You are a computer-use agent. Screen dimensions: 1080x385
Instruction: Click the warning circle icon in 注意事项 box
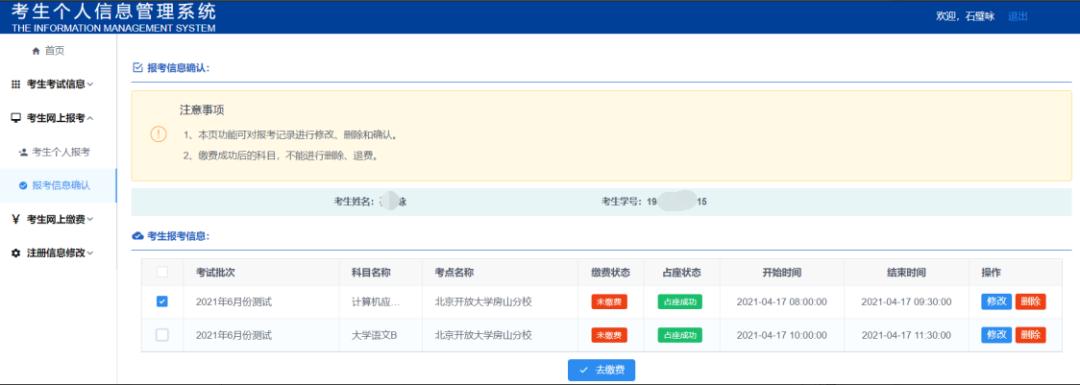(x=158, y=134)
